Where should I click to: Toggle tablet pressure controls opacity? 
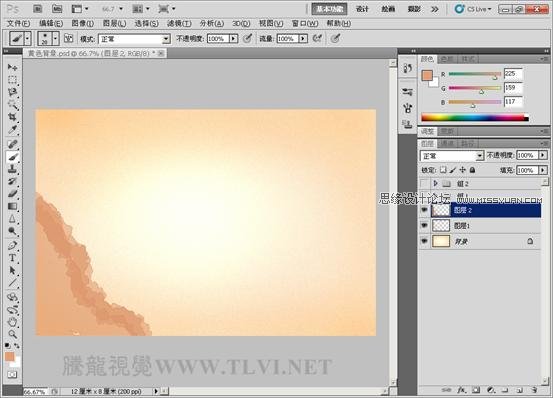tap(248, 38)
